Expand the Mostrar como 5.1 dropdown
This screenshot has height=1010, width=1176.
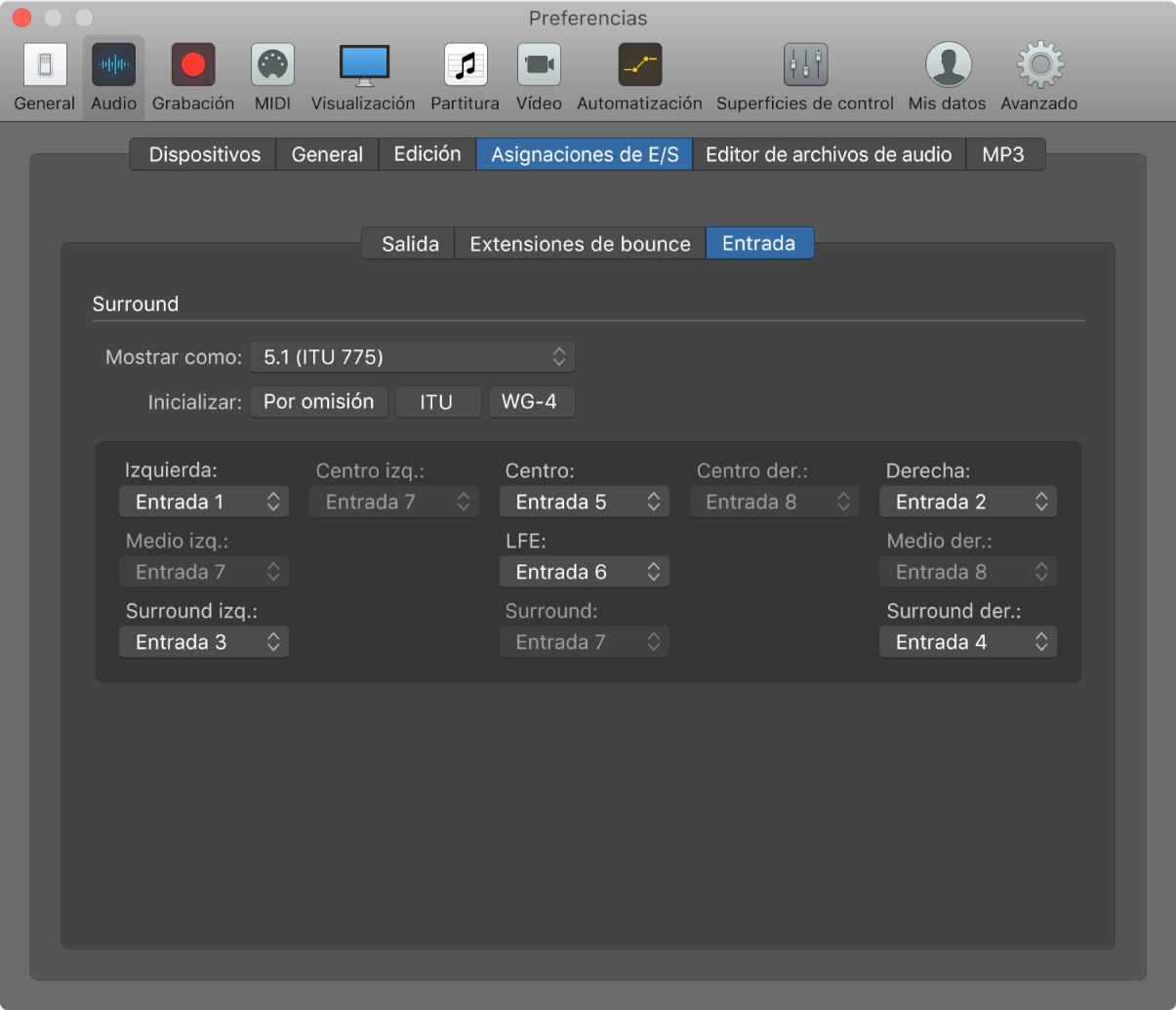(x=413, y=357)
